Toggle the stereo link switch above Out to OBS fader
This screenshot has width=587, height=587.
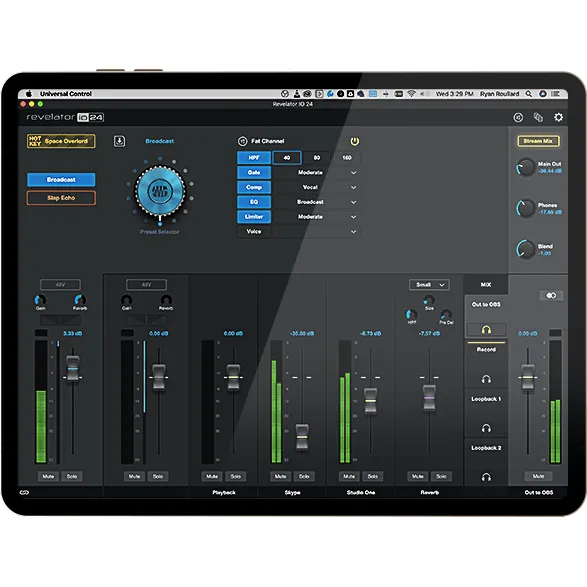[x=551, y=295]
